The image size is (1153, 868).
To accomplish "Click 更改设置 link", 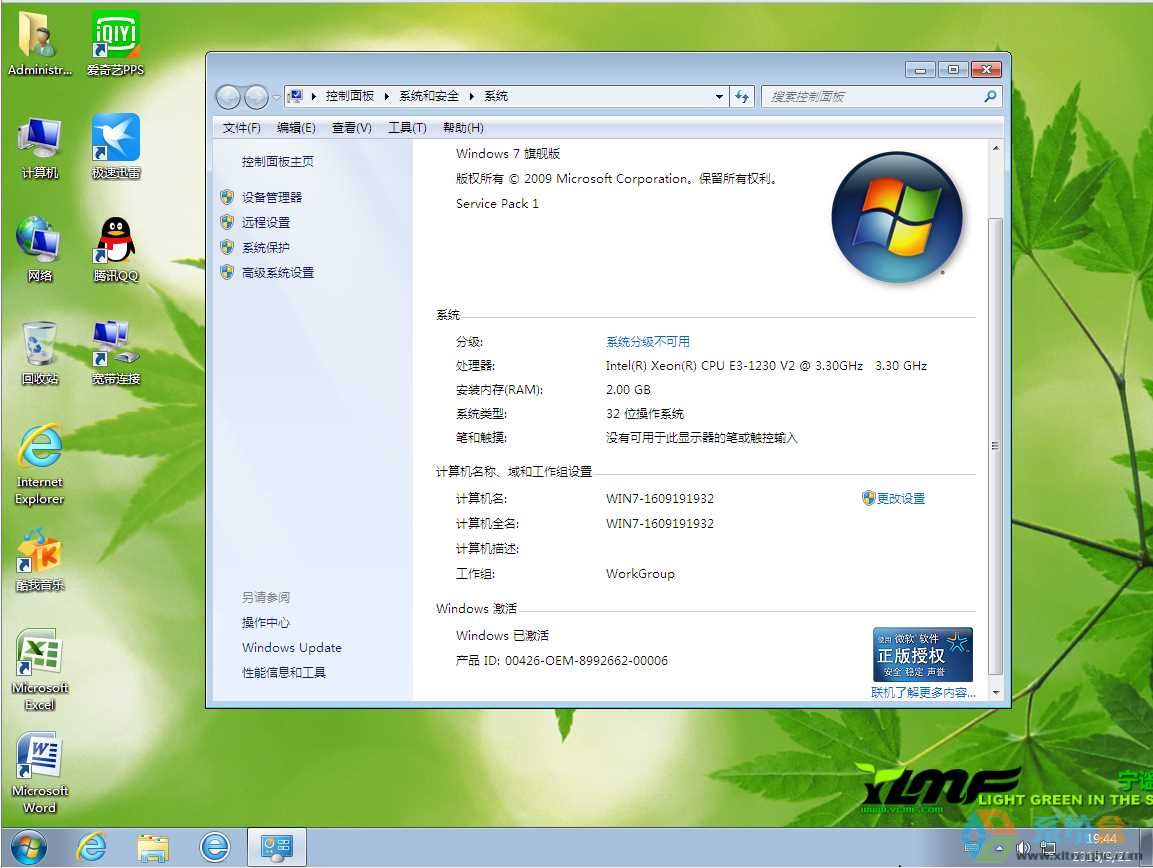I will [901, 498].
